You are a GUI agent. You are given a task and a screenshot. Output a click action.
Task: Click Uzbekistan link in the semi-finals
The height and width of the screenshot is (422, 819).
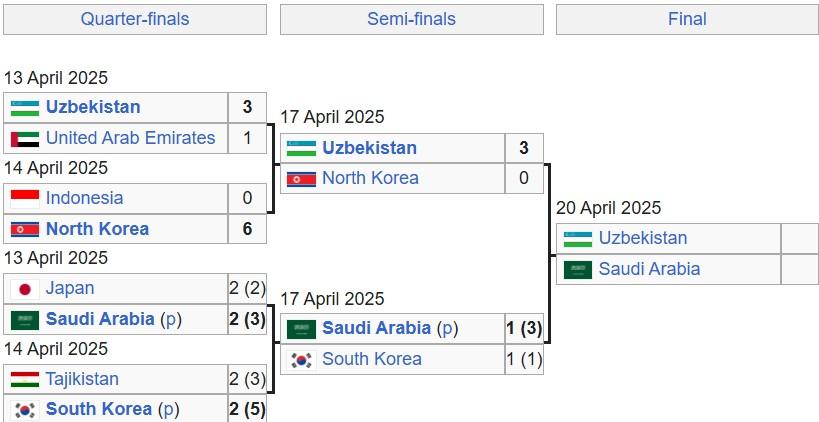coord(369,148)
